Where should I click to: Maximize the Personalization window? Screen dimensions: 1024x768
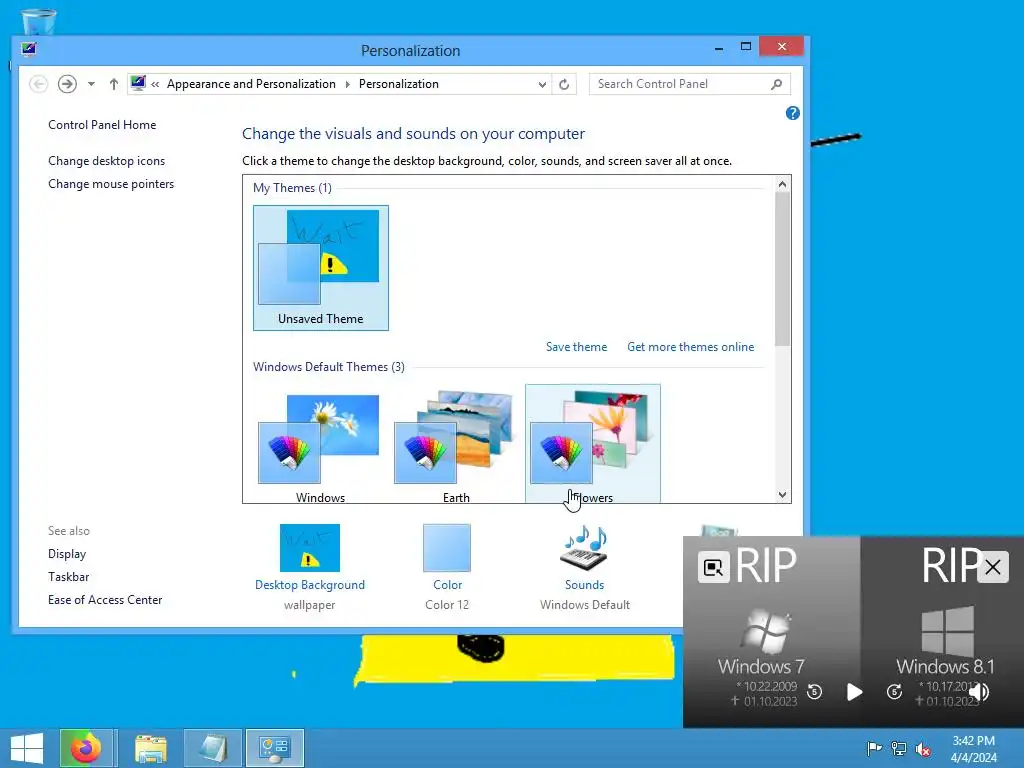click(x=746, y=47)
